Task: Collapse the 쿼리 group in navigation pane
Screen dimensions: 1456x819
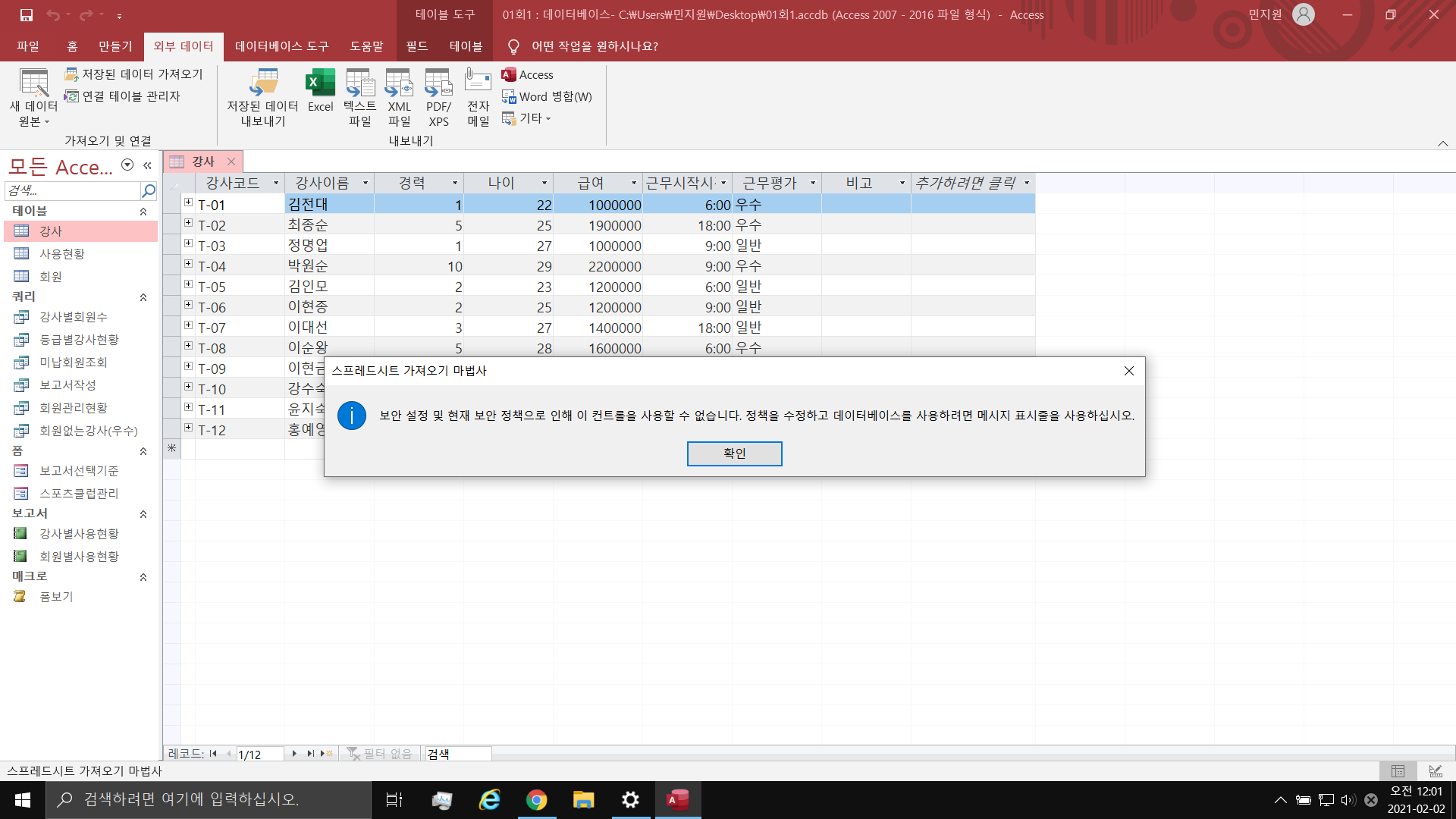Action: tap(143, 297)
